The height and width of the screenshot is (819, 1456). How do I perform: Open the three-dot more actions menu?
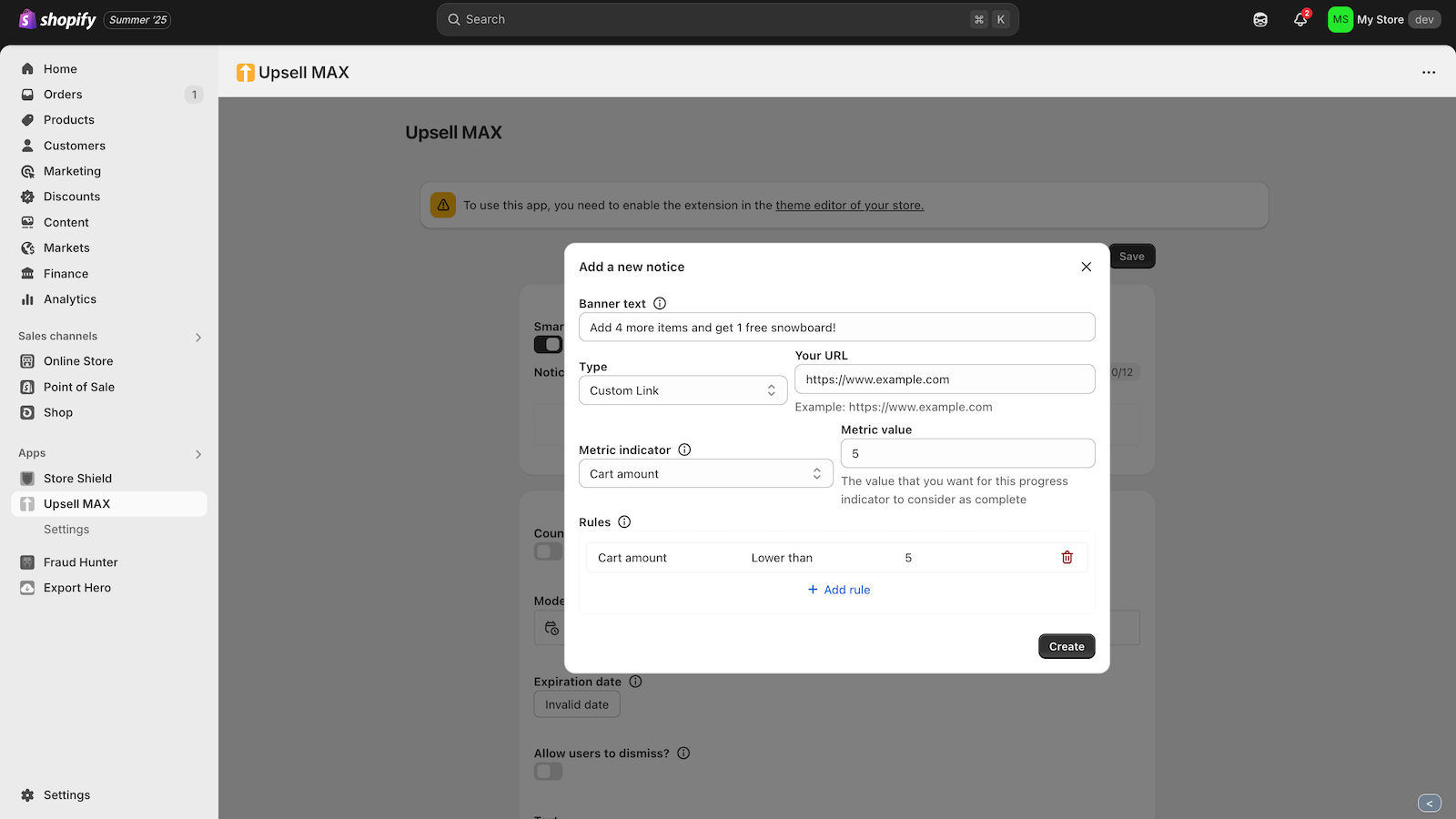click(x=1428, y=72)
